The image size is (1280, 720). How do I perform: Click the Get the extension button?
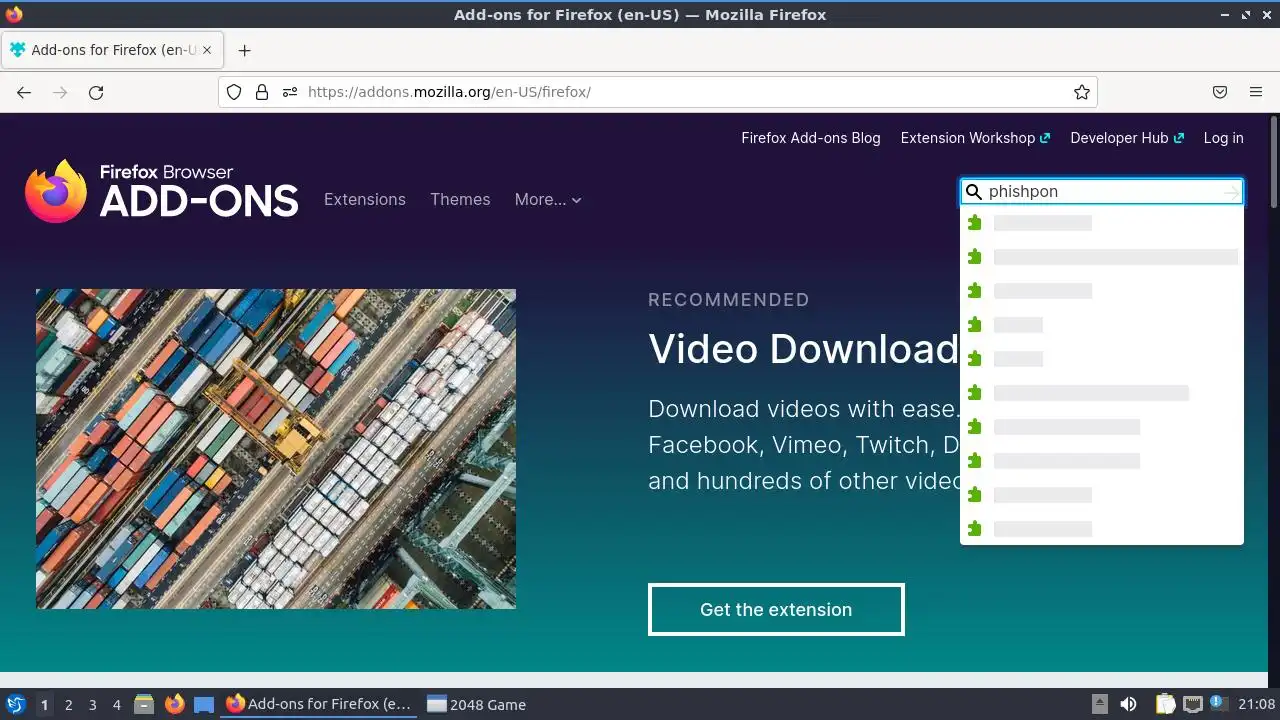click(x=776, y=609)
